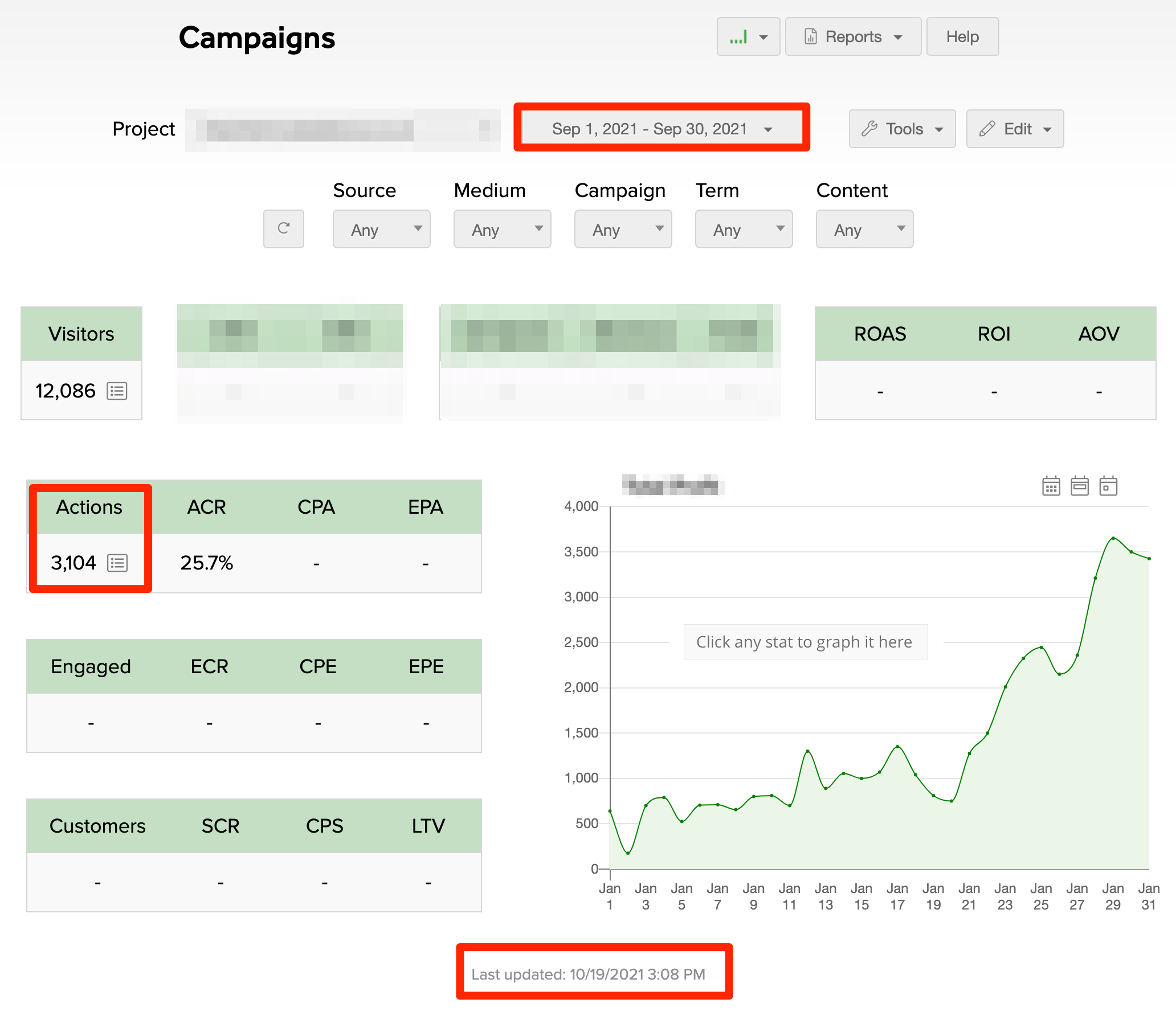The image size is (1176, 1024).
Task: Graph the ACR 25.7% stat
Action: point(206,563)
